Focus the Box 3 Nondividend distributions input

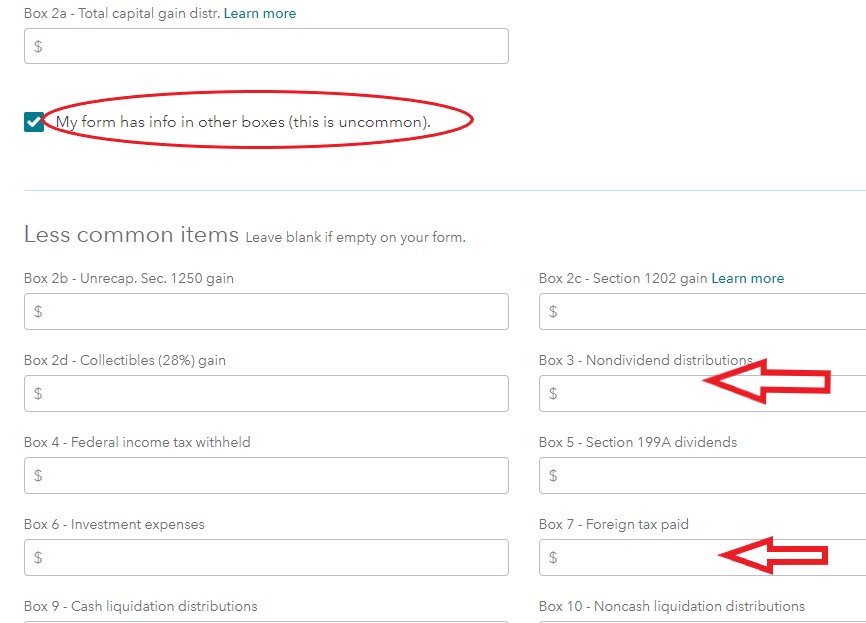(x=620, y=394)
